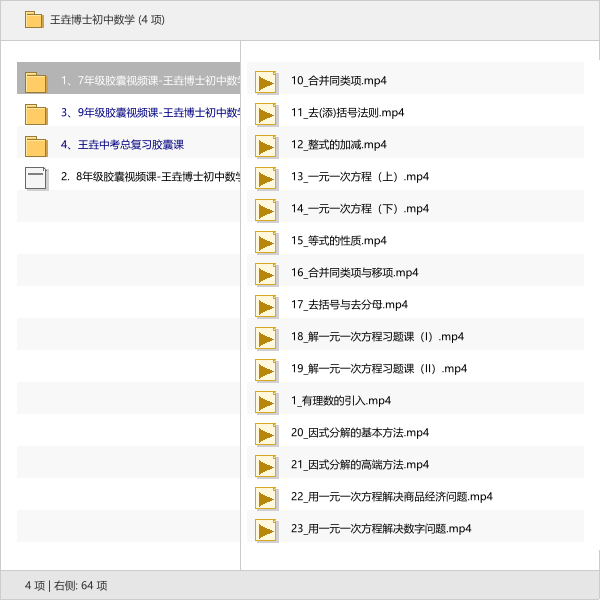Open file 11_去(添)括号法则.mp4
This screenshot has width=600, height=600.
coord(347,112)
